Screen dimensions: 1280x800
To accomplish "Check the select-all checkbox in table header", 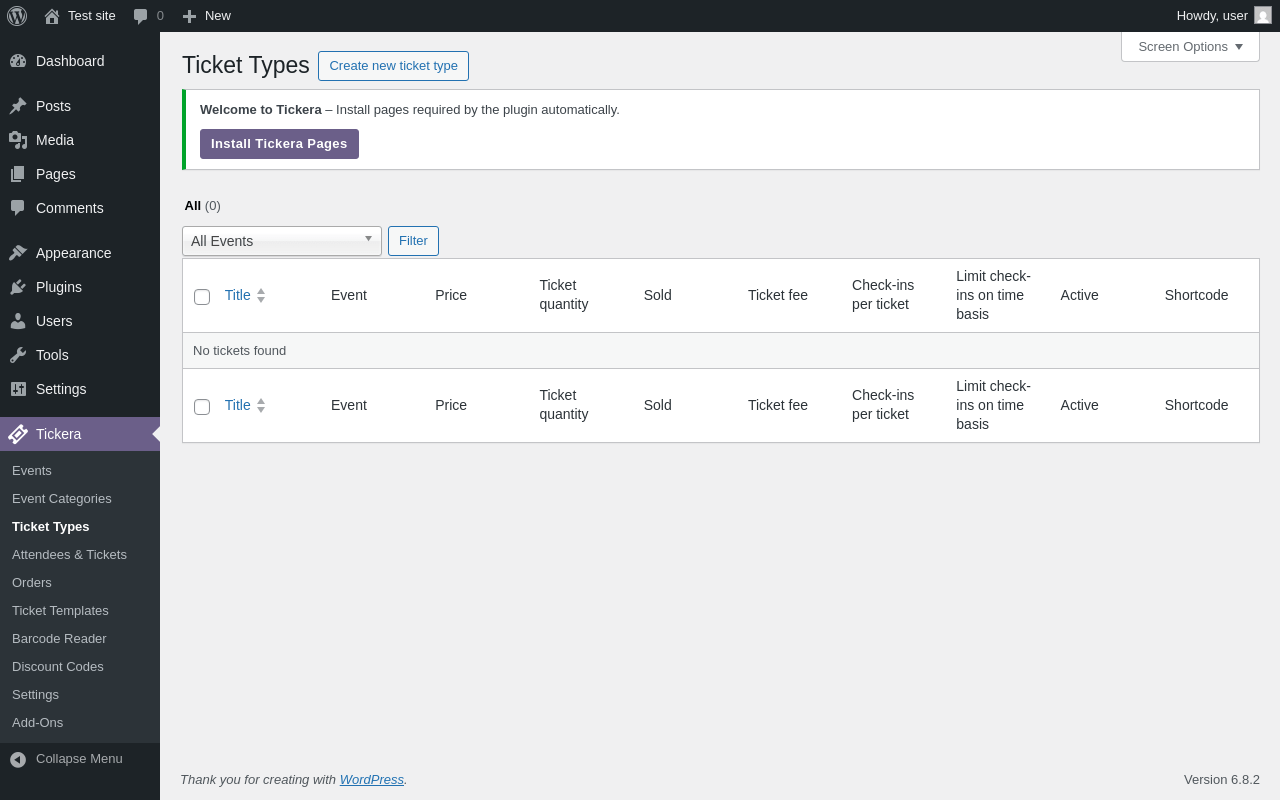I will click(x=202, y=297).
